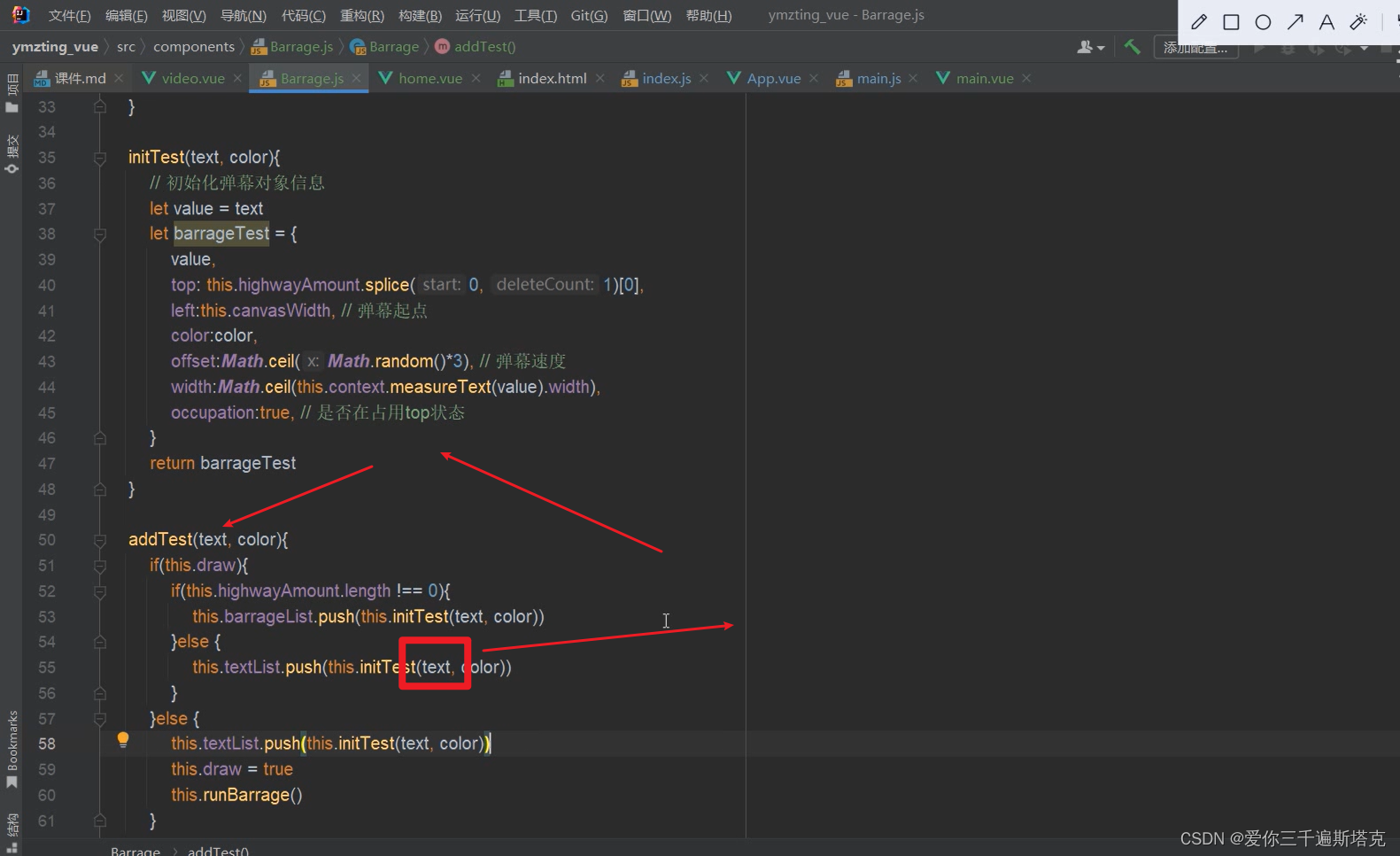The image size is (1400, 856).
Task: Open the Bookmarks tool window sidebar
Action: [12, 750]
